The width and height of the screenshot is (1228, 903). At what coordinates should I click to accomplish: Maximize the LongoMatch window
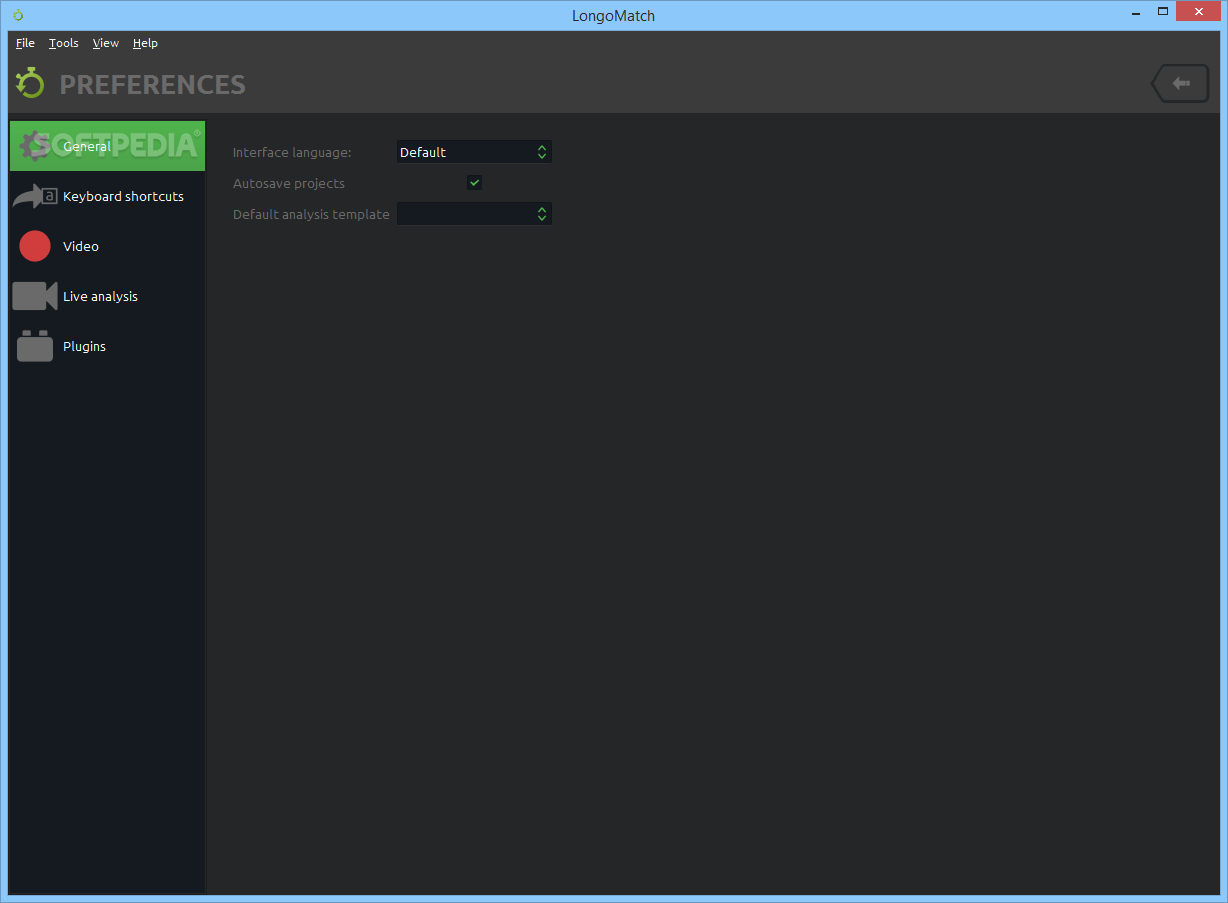tap(1163, 12)
